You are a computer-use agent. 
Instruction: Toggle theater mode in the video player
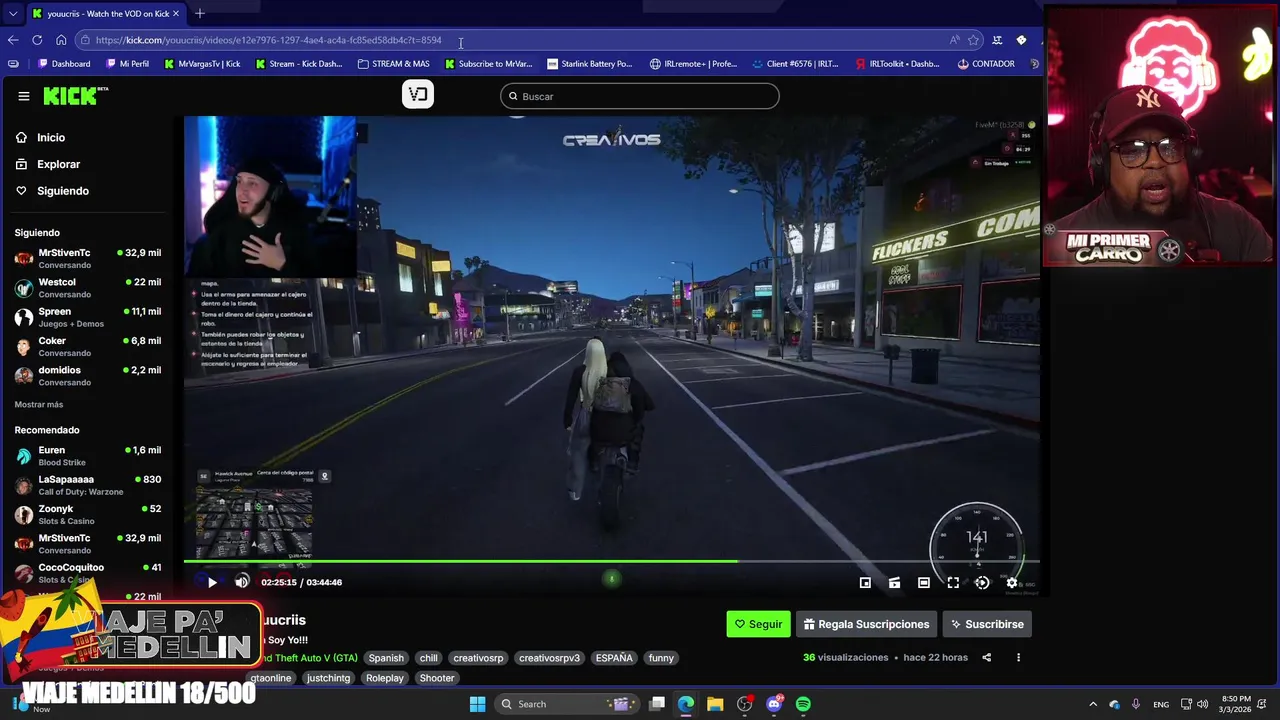click(924, 583)
